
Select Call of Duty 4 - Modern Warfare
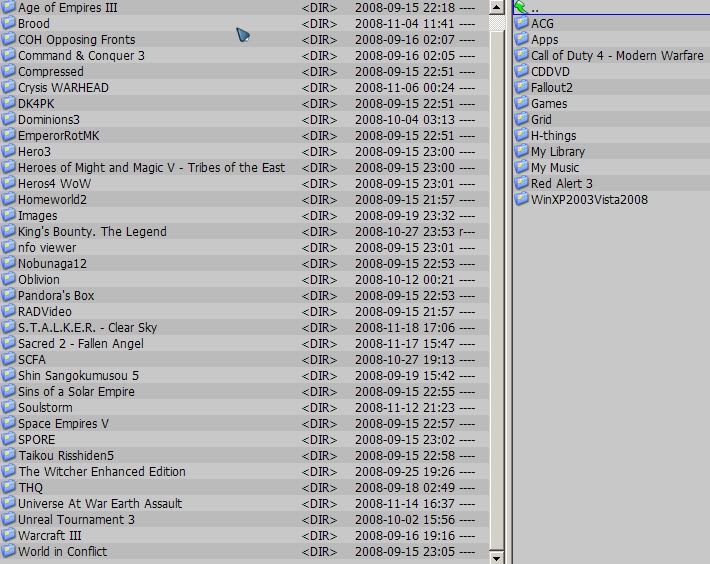[617, 56]
